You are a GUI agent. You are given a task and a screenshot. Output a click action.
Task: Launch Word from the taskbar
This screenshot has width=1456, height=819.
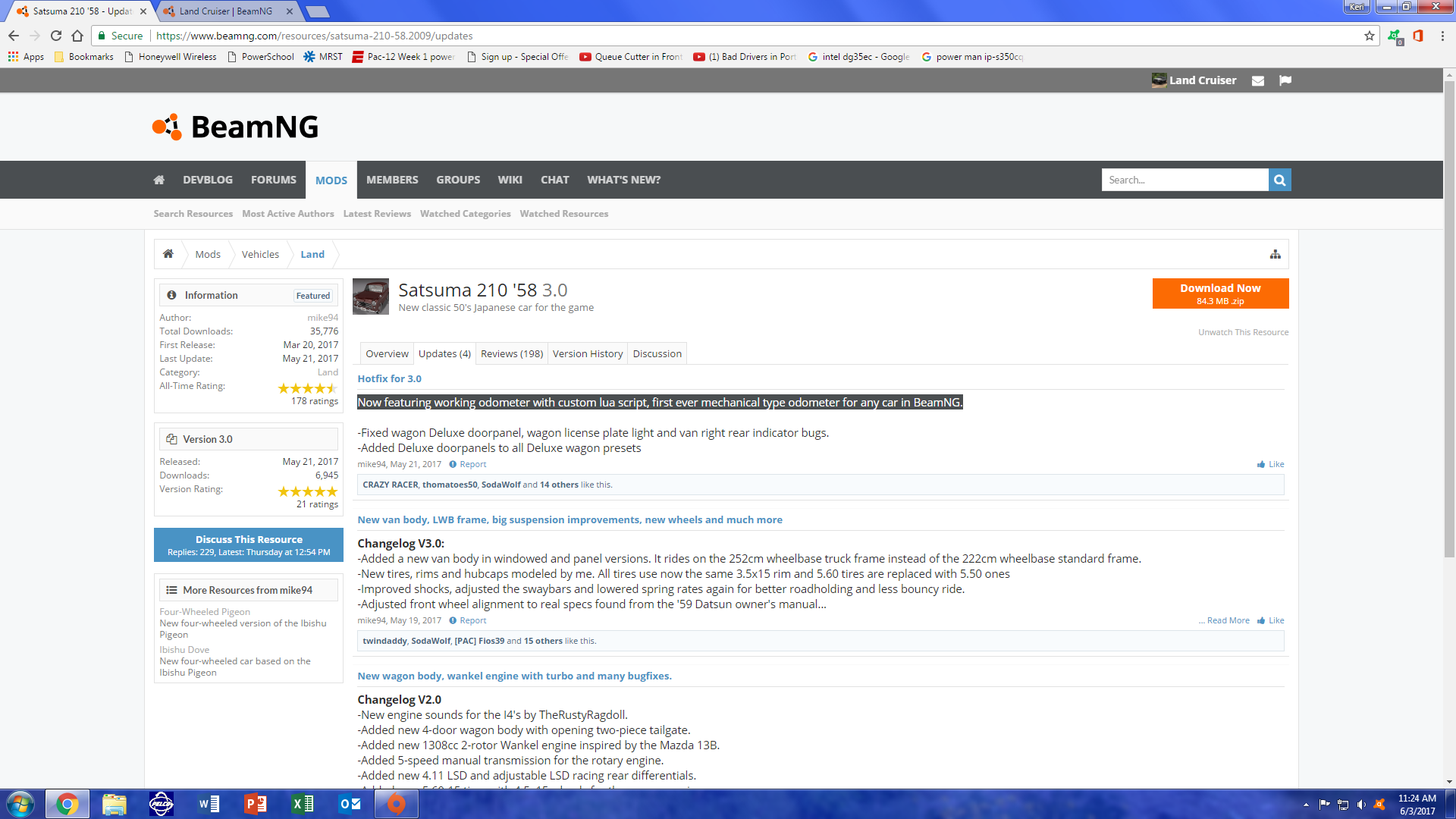click(x=209, y=804)
